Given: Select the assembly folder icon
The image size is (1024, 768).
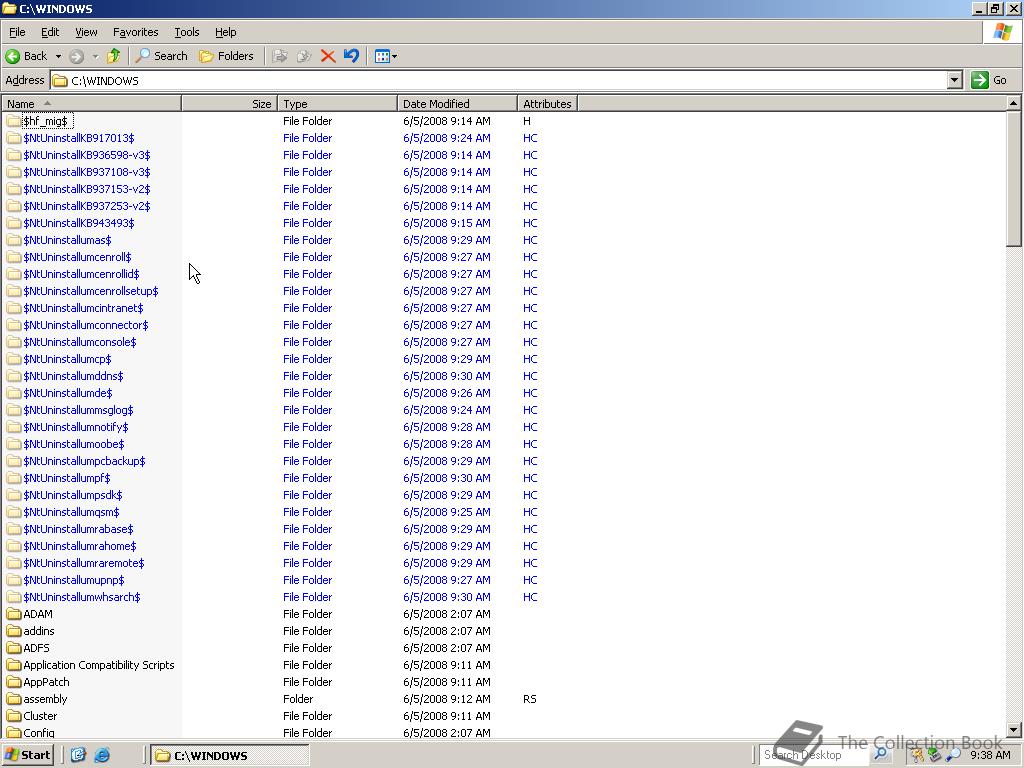Looking at the screenshot, I should 14,698.
